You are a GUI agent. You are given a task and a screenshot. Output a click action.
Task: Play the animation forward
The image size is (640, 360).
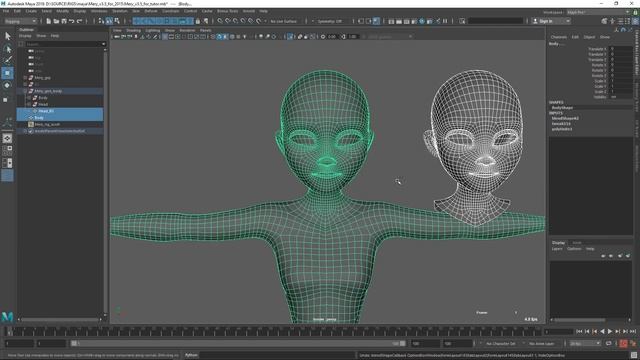click(610, 331)
